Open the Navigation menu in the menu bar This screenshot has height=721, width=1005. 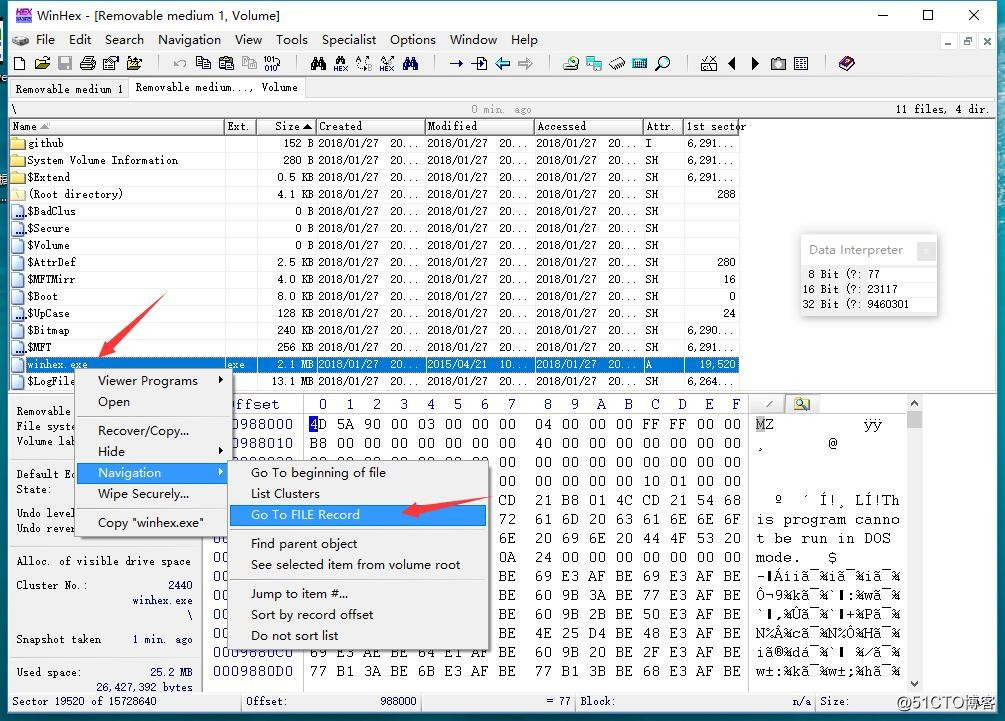(189, 40)
